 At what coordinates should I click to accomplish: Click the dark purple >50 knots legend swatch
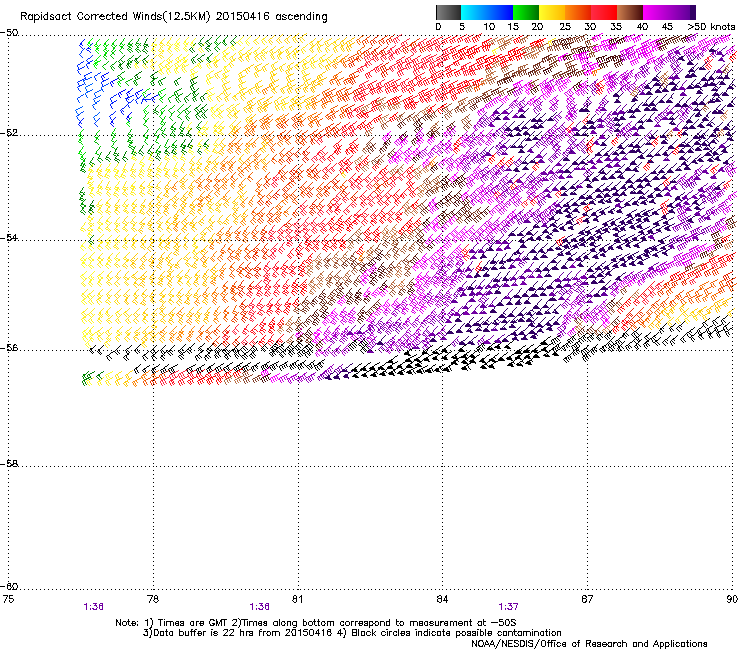tap(693, 12)
